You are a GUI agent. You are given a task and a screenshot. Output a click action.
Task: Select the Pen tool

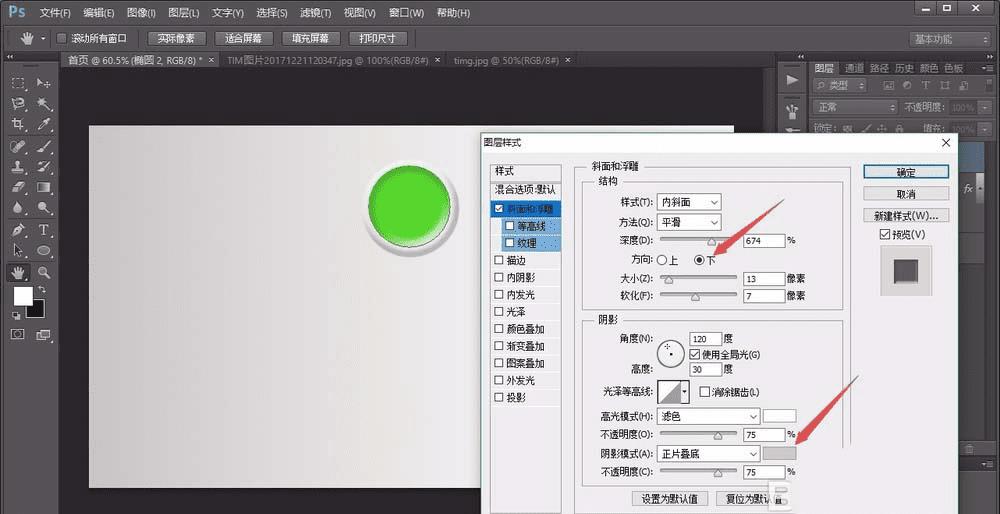(x=18, y=230)
